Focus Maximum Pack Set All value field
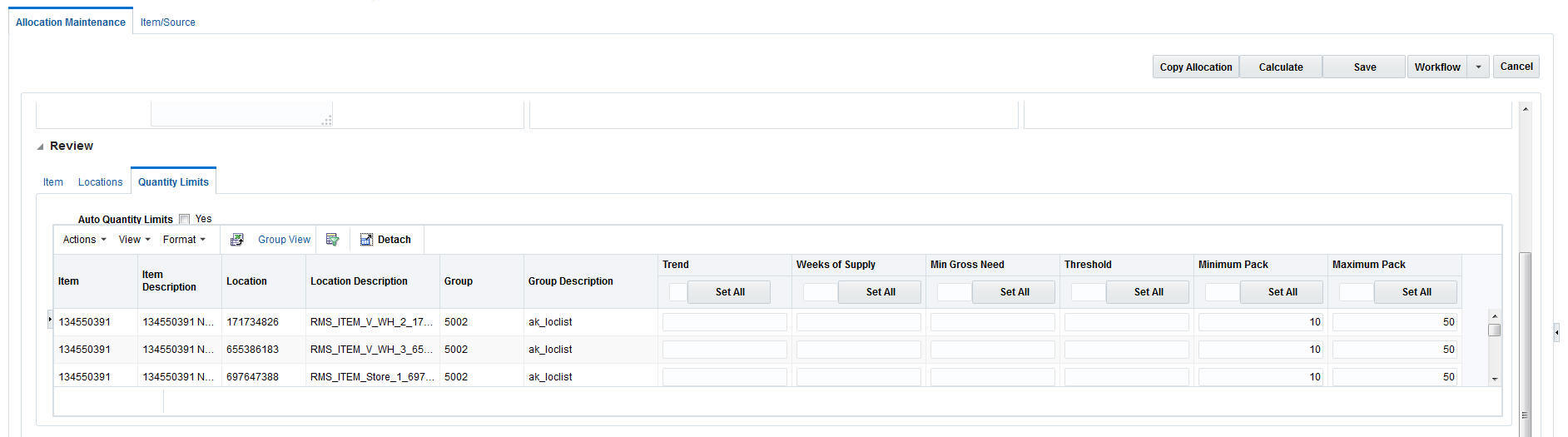The image size is (1568, 437). [1357, 292]
